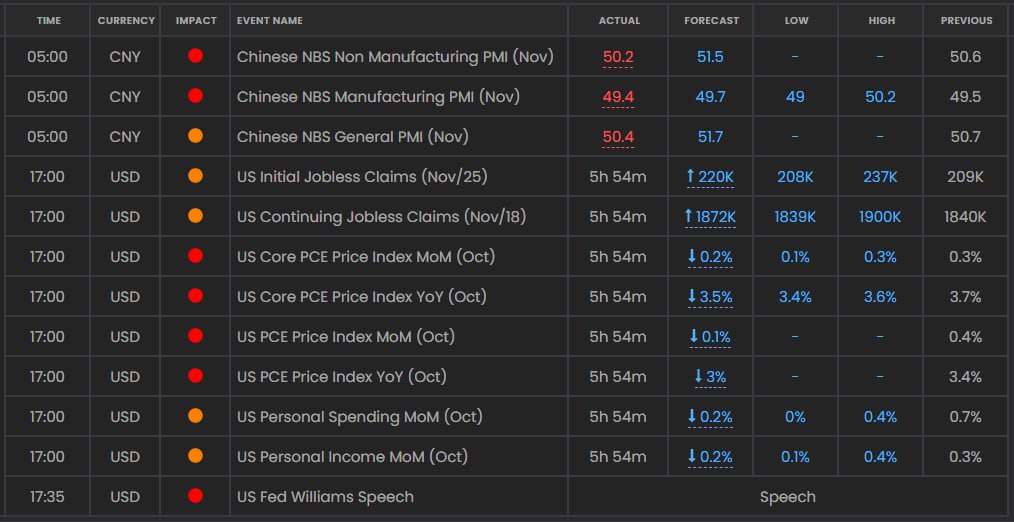1014x522 pixels.
Task: Click forecast value 1872K for Continuing Jobless Claims
Action: click(x=716, y=217)
